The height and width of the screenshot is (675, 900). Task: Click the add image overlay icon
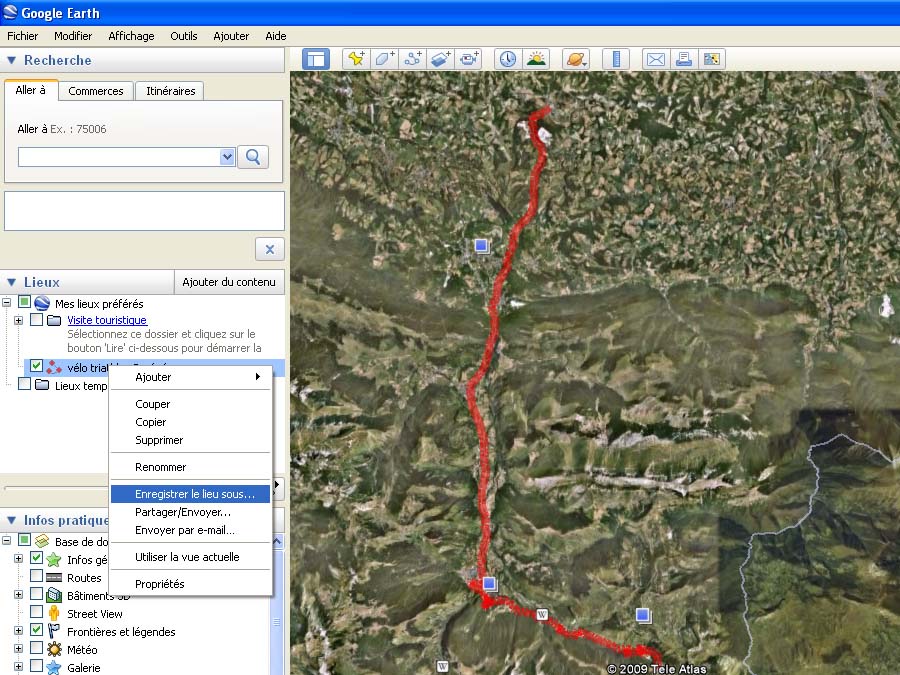[441, 59]
